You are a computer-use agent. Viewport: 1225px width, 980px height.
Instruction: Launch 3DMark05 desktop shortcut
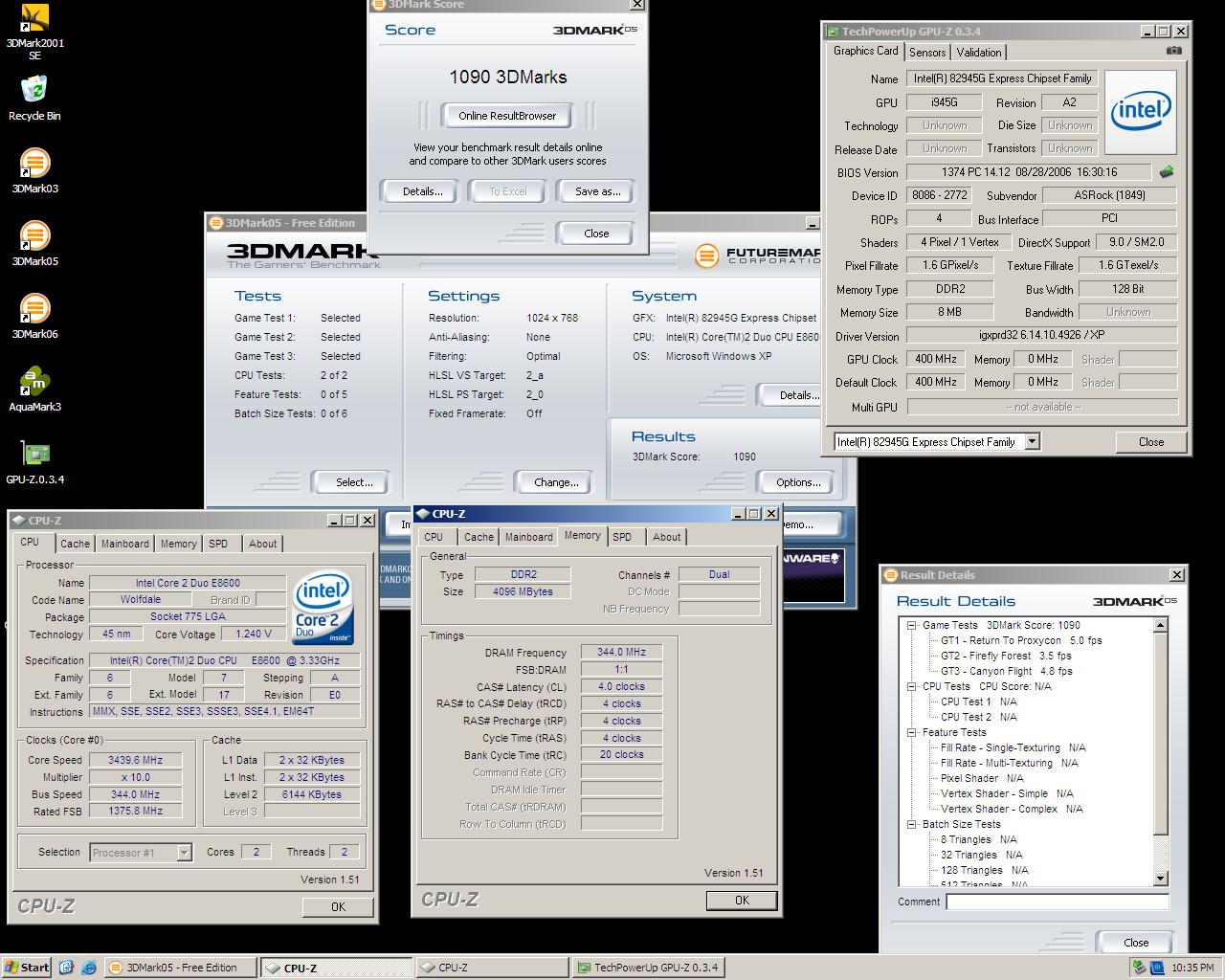tap(34, 244)
